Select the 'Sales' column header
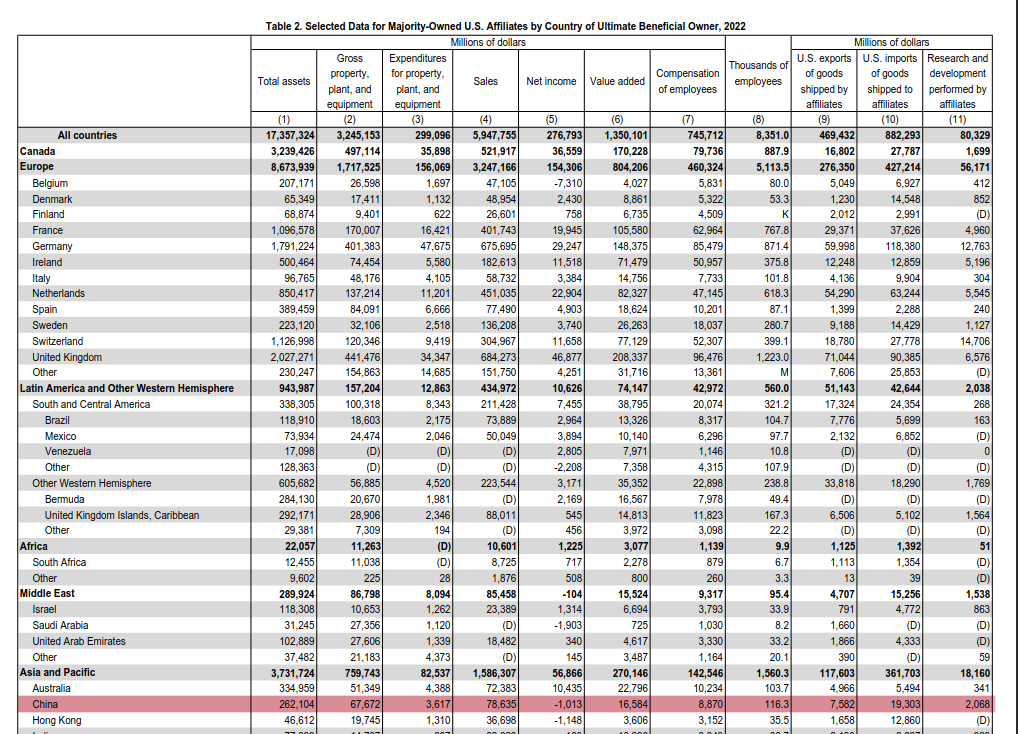The width and height of the screenshot is (1018, 734). [486, 81]
